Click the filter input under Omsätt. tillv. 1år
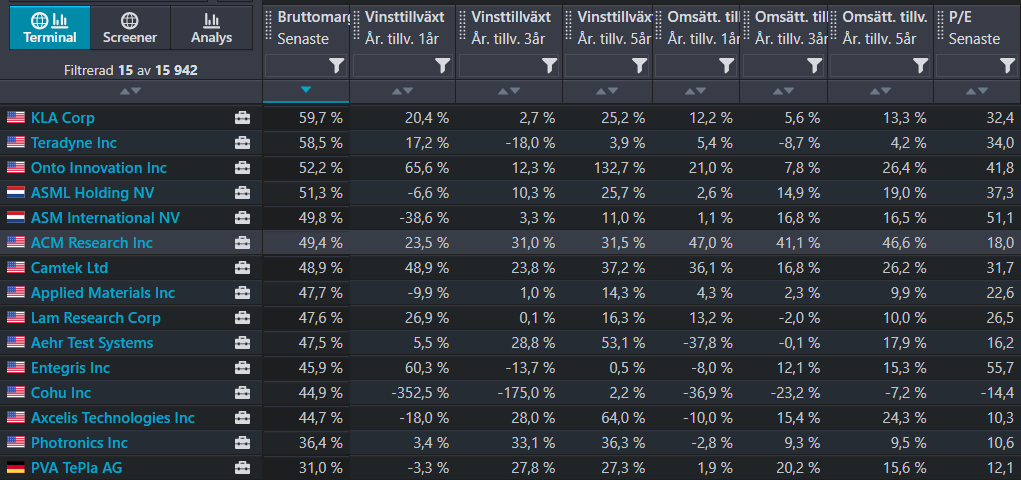 [x=695, y=65]
